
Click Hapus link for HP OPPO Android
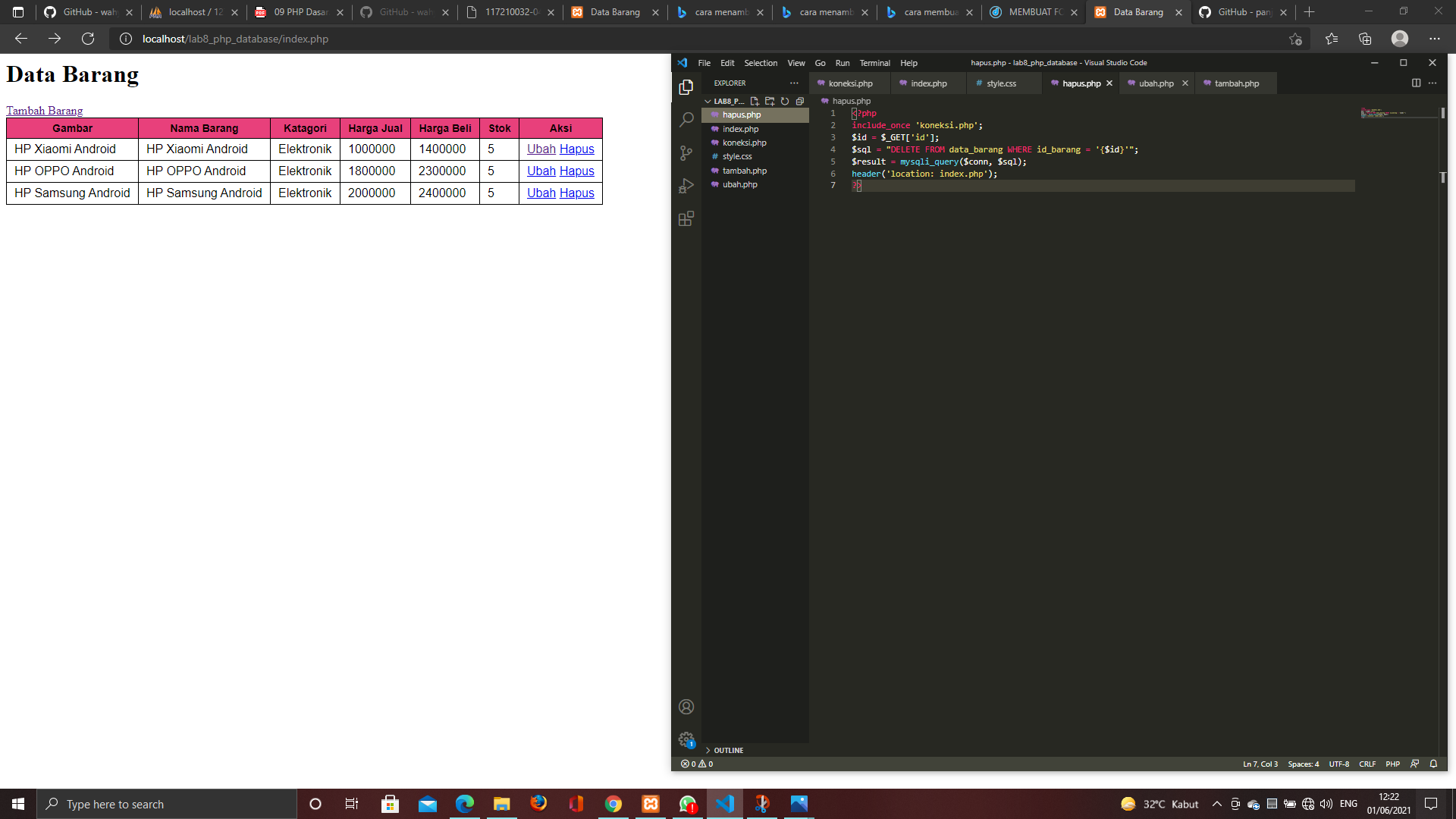pyautogui.click(x=576, y=171)
